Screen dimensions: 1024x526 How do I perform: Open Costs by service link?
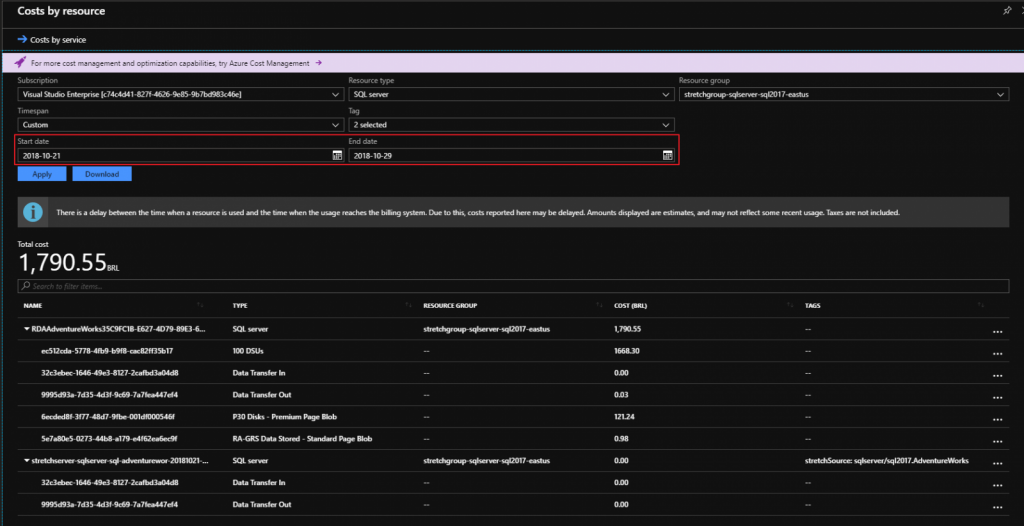(52, 40)
